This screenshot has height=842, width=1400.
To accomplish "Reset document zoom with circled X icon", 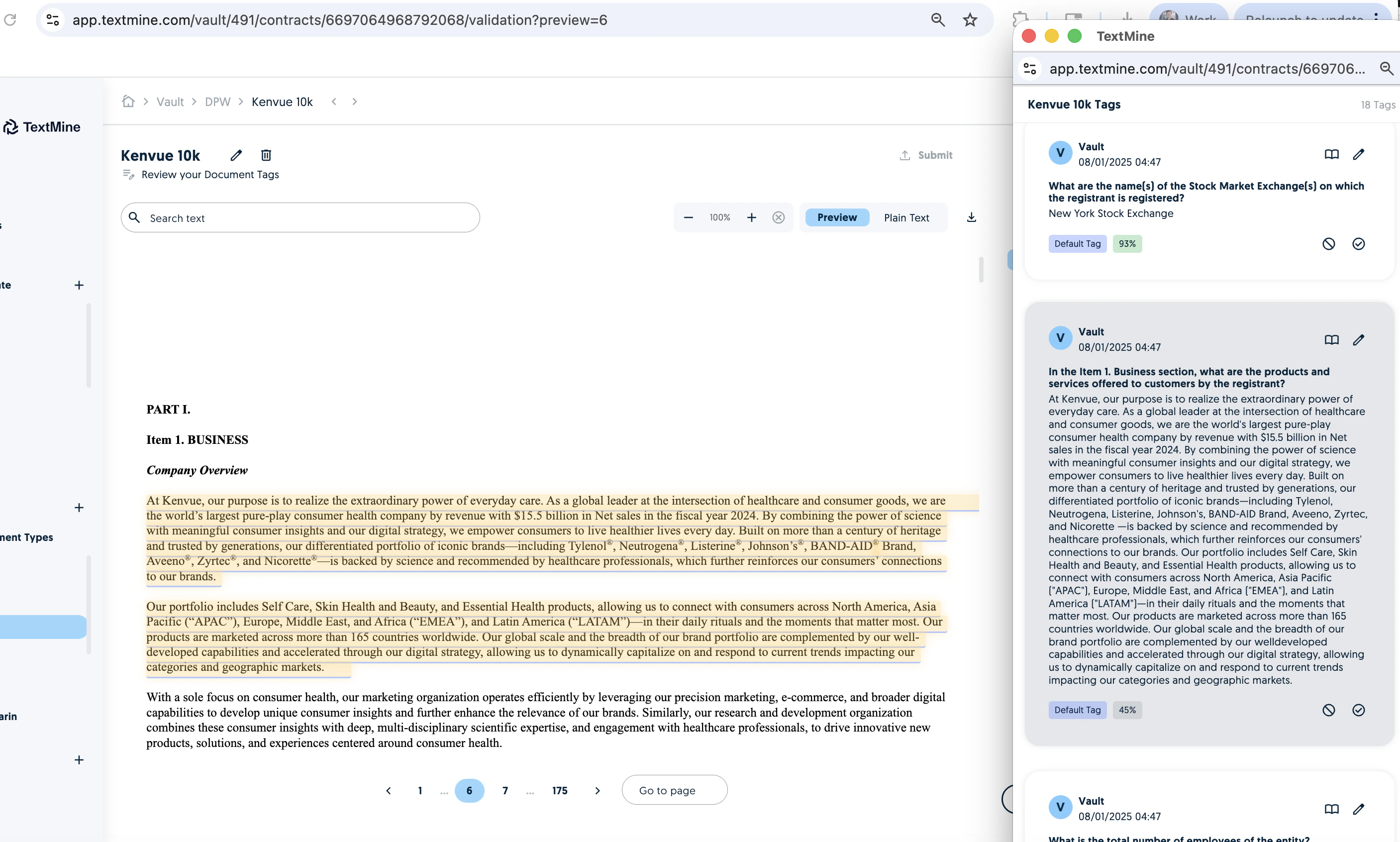I will click(x=778, y=217).
